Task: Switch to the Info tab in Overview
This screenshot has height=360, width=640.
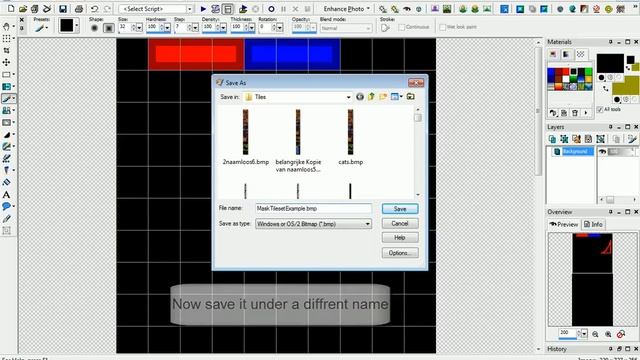Action: 593,224
